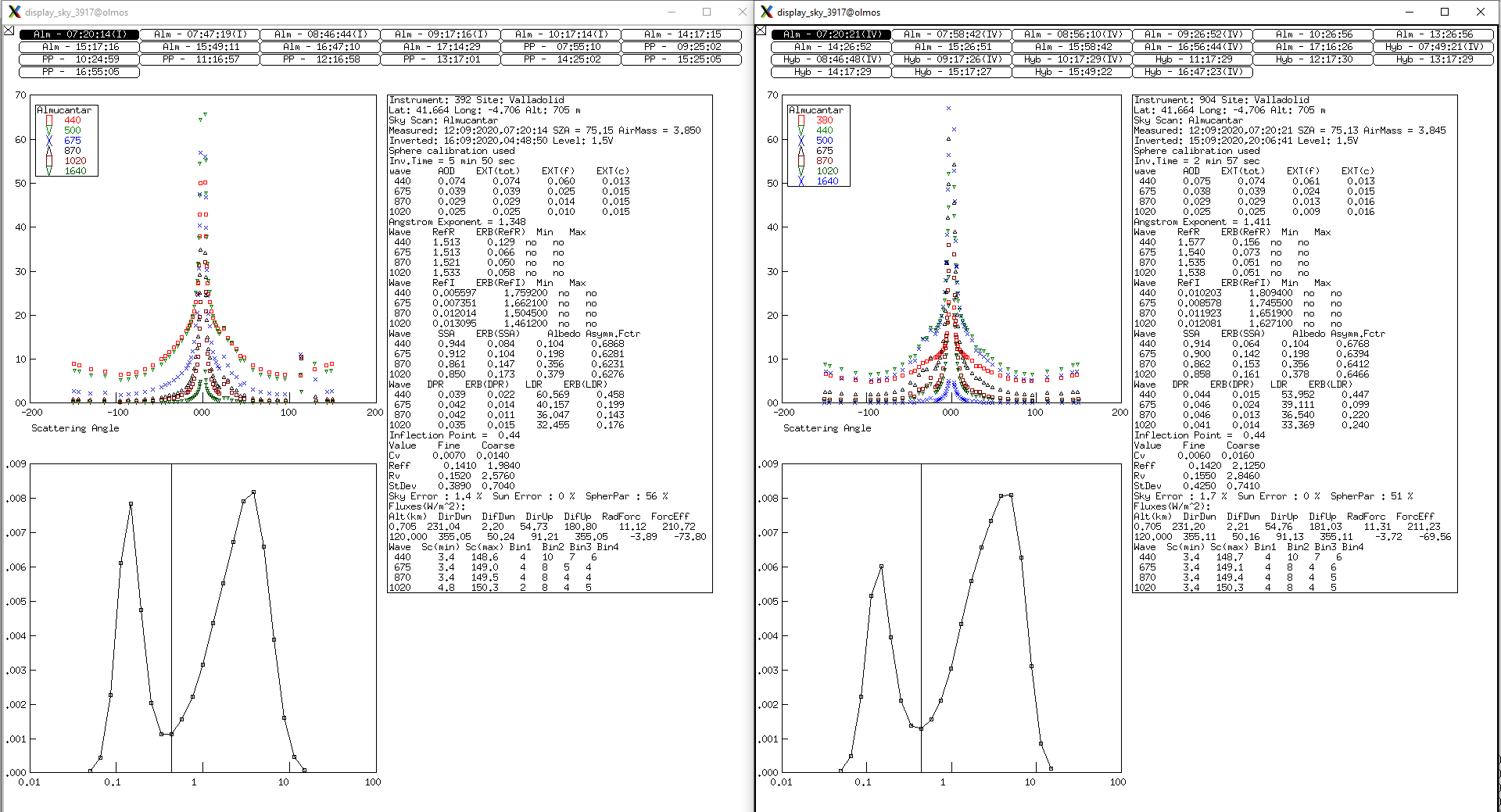1501x812 pixels.
Task: Load the PP - 07:55:10 scan
Action: [561, 47]
